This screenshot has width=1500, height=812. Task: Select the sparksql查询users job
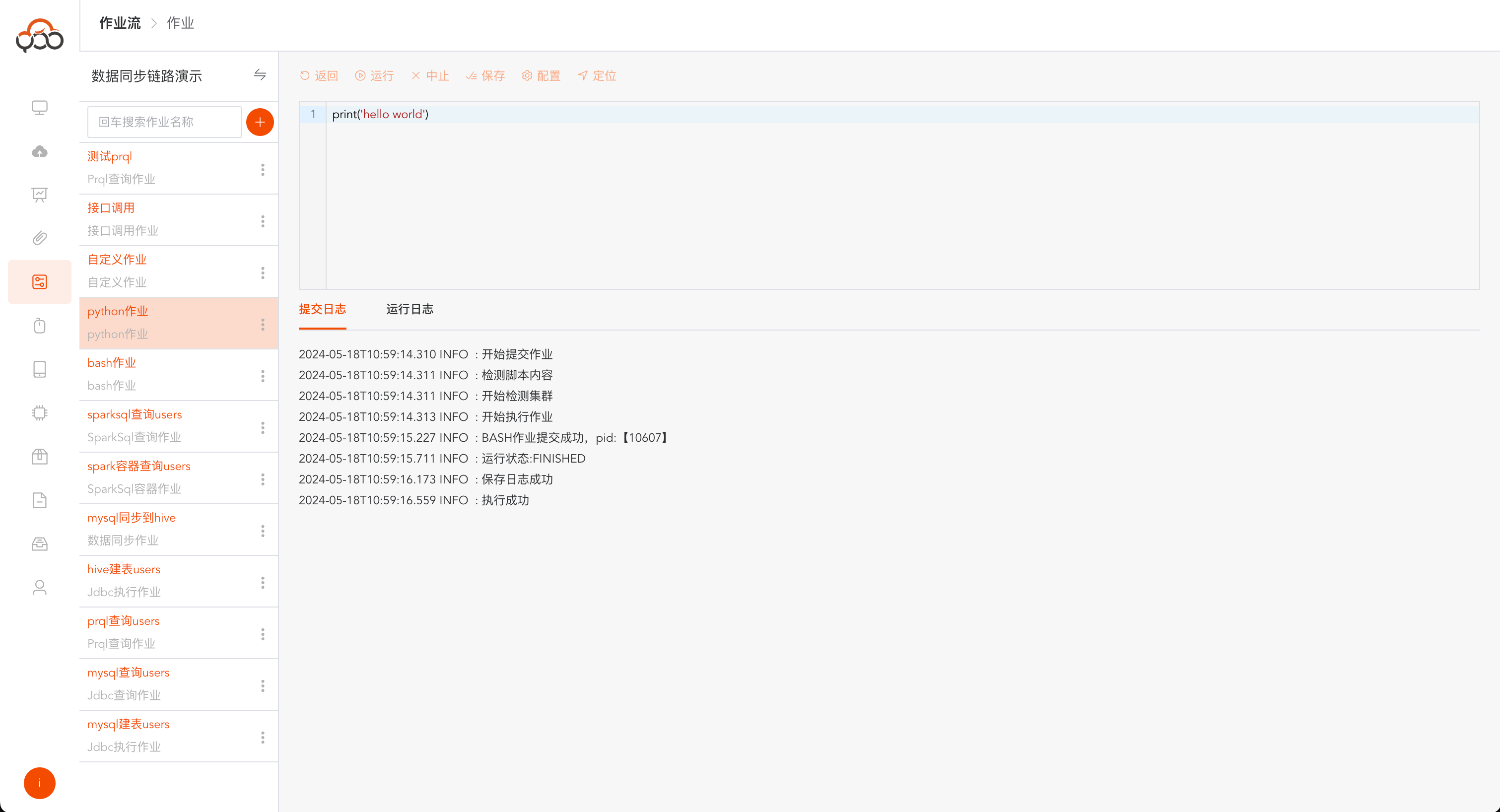135,414
